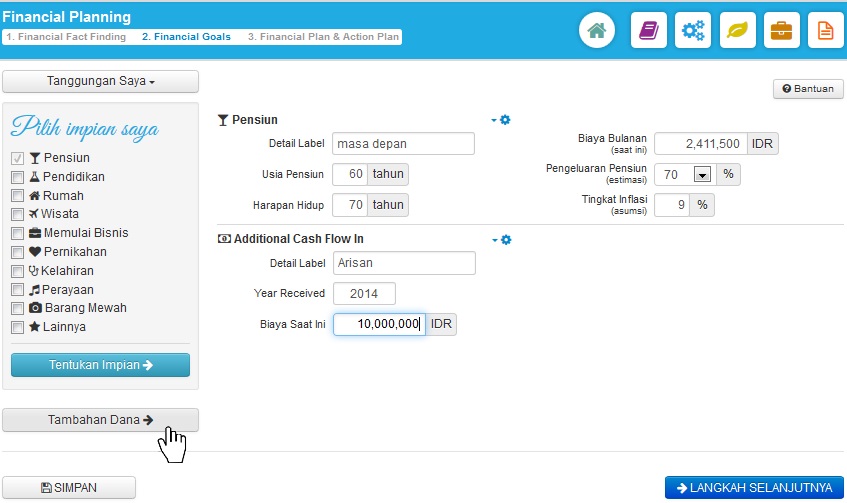Screen dimensions: 847x503
Task: Expand the Tanggungan Saya dropdown
Action: point(101,81)
